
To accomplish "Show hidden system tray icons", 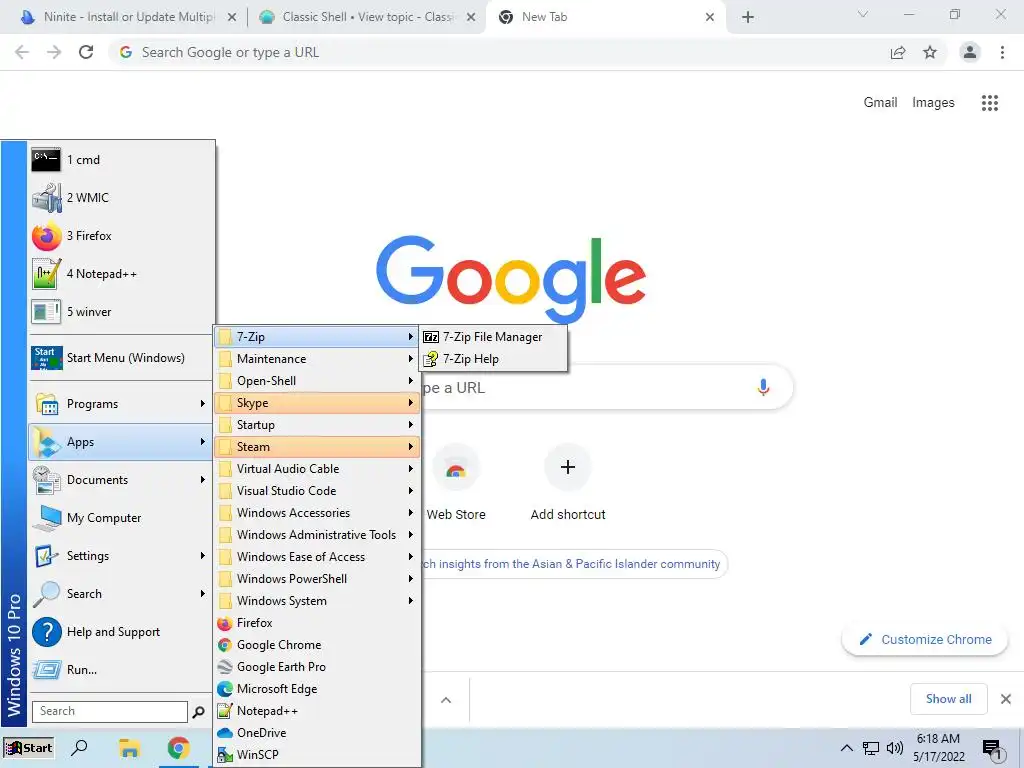I will pyautogui.click(x=846, y=748).
